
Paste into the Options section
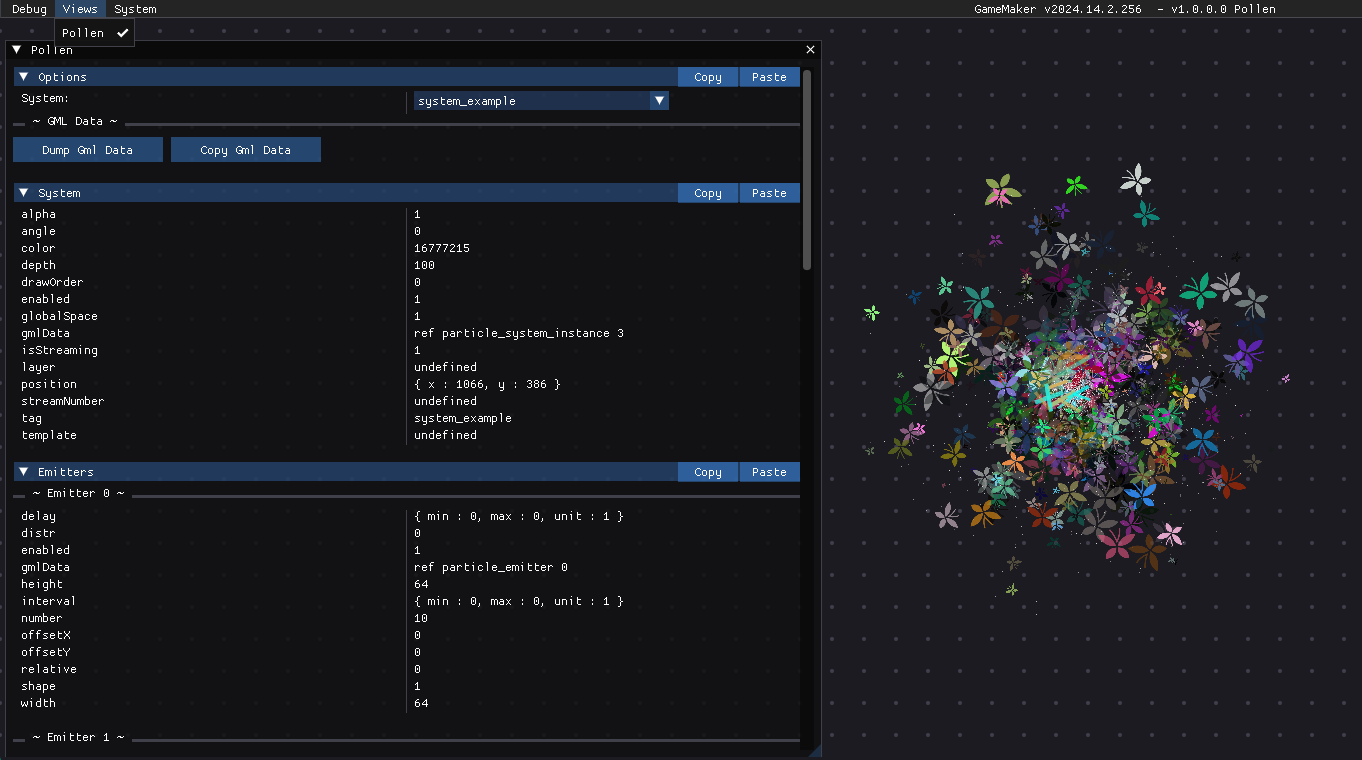pyautogui.click(x=769, y=77)
